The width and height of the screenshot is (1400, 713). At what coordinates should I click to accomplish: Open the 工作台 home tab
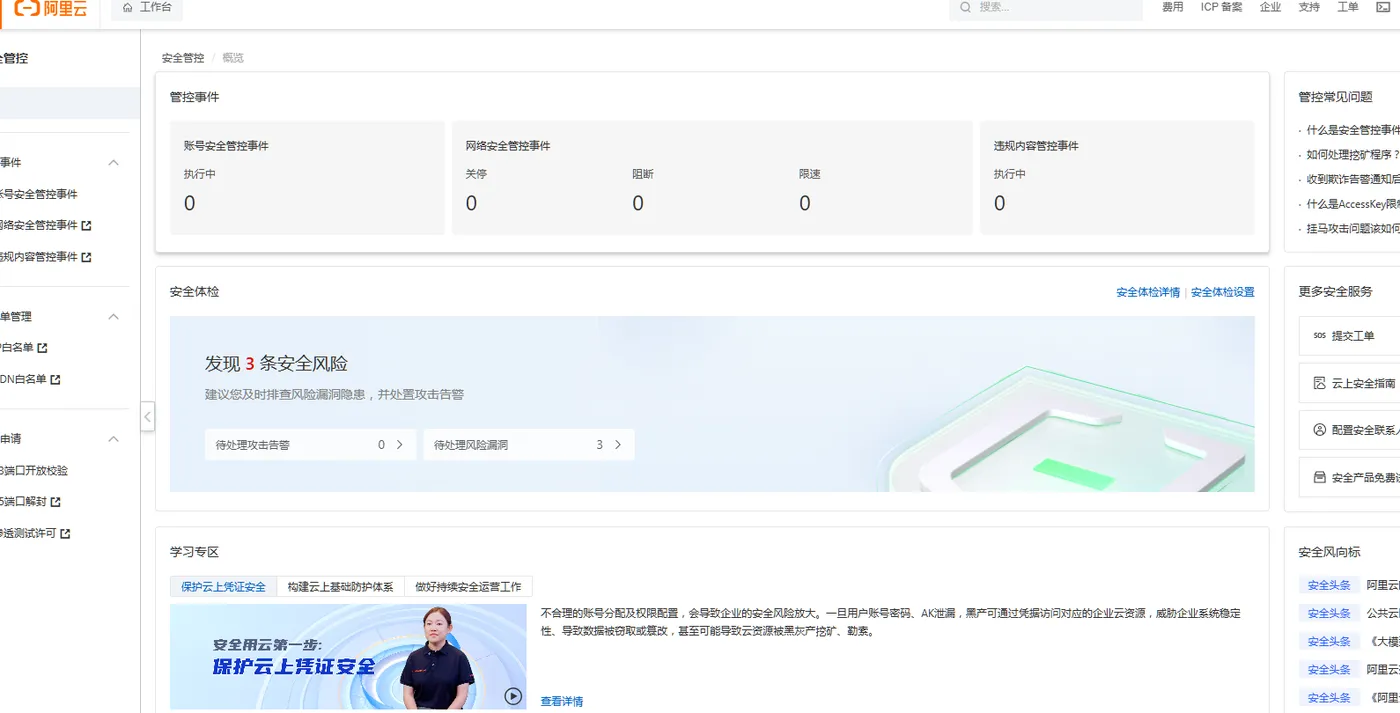point(146,8)
